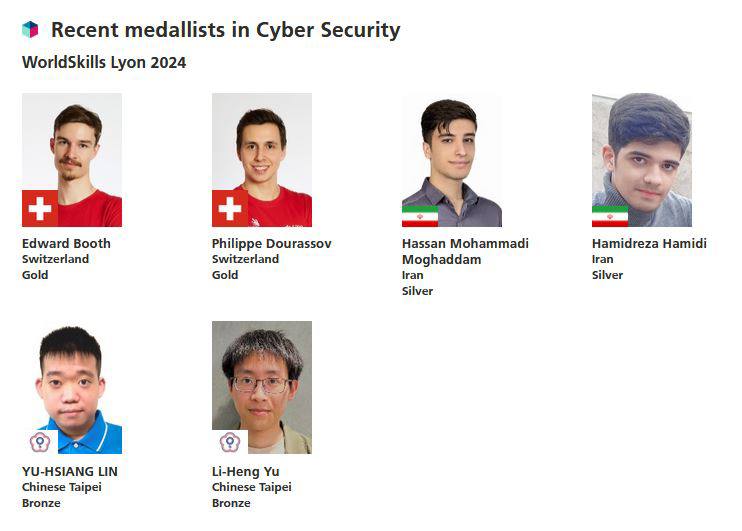Click Chinese Taipei emblem on YU-HSIANG LIN's photo

(39, 441)
